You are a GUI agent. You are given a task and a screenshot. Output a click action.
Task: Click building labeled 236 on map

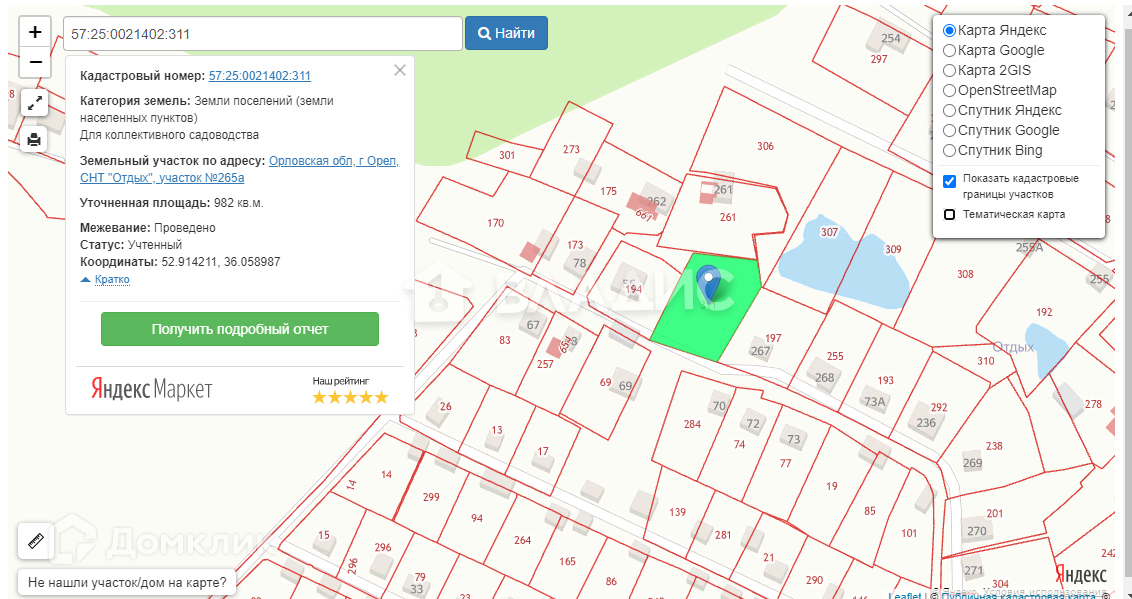click(x=926, y=423)
